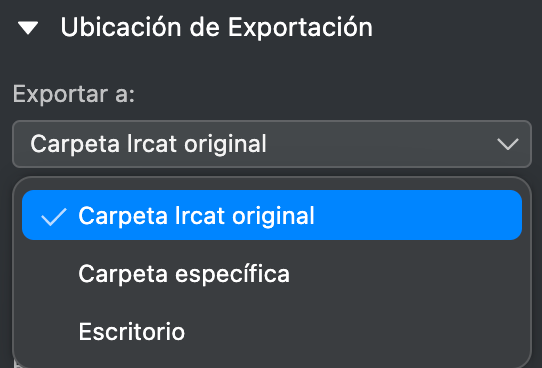Click the Exportar a: label
542x368 pixels.
[x=74, y=94]
